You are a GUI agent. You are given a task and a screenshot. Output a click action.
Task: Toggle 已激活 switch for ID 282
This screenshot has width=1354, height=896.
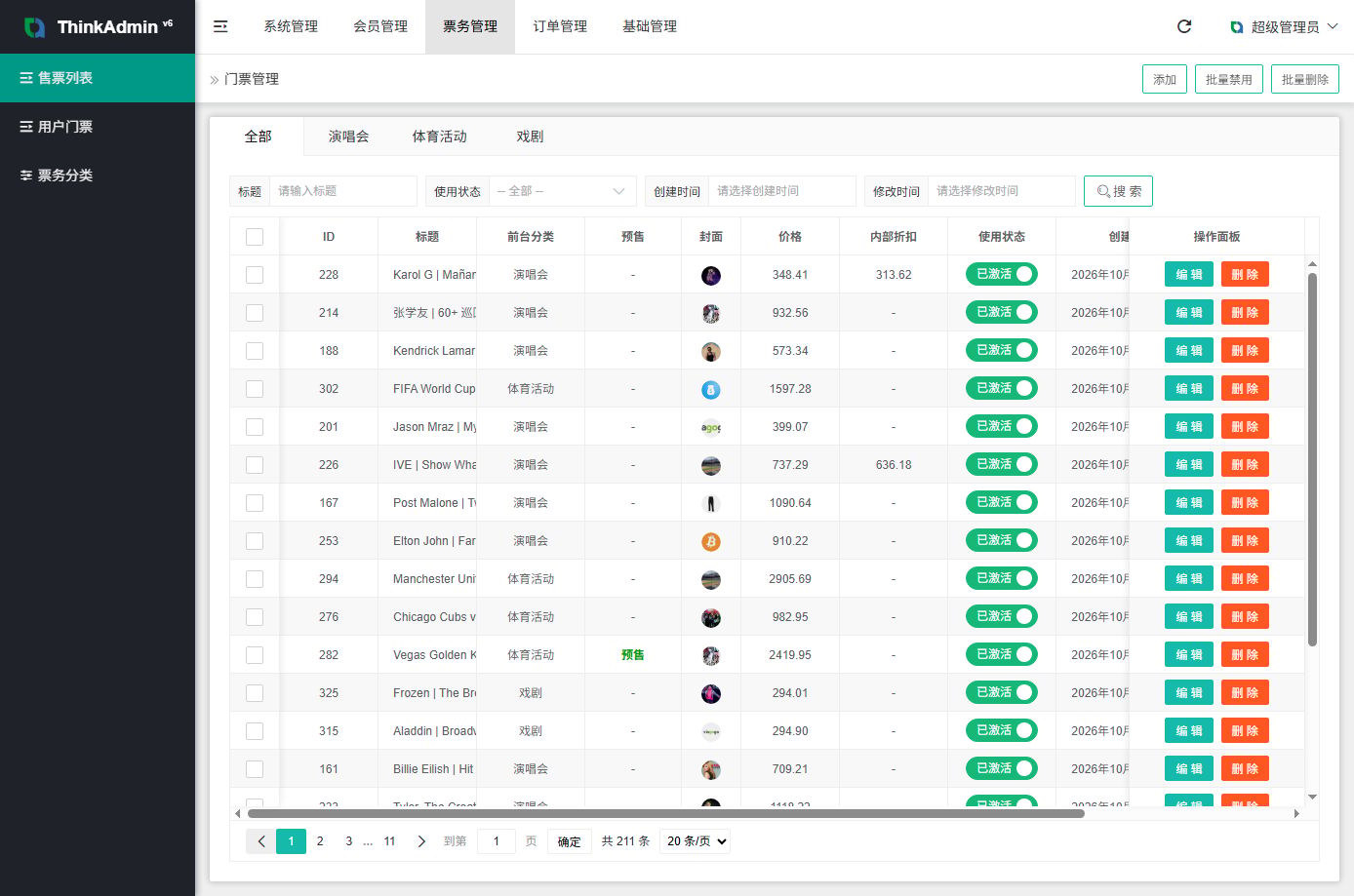pyautogui.click(x=1001, y=654)
